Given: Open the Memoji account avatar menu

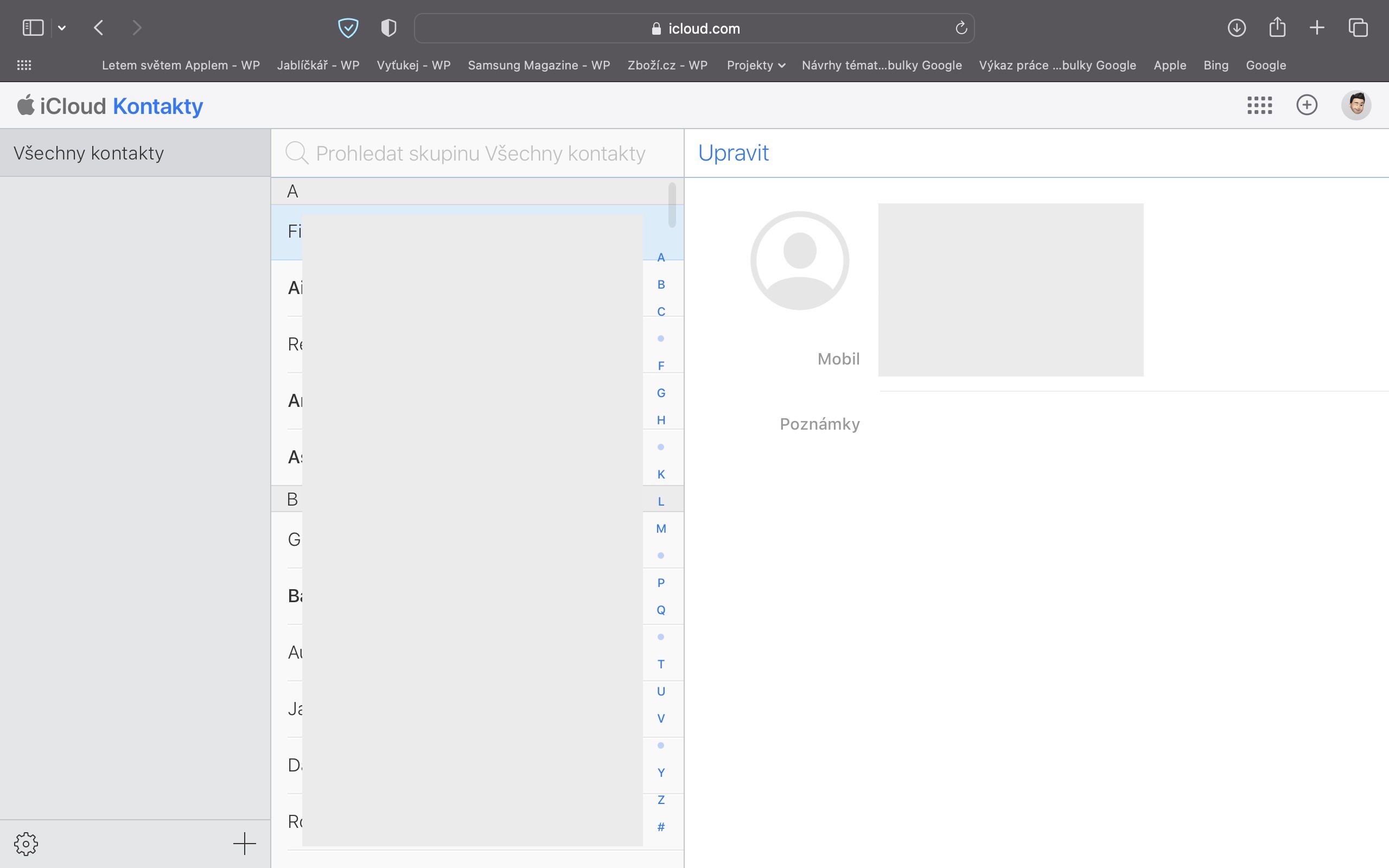Looking at the screenshot, I should tap(1356, 105).
